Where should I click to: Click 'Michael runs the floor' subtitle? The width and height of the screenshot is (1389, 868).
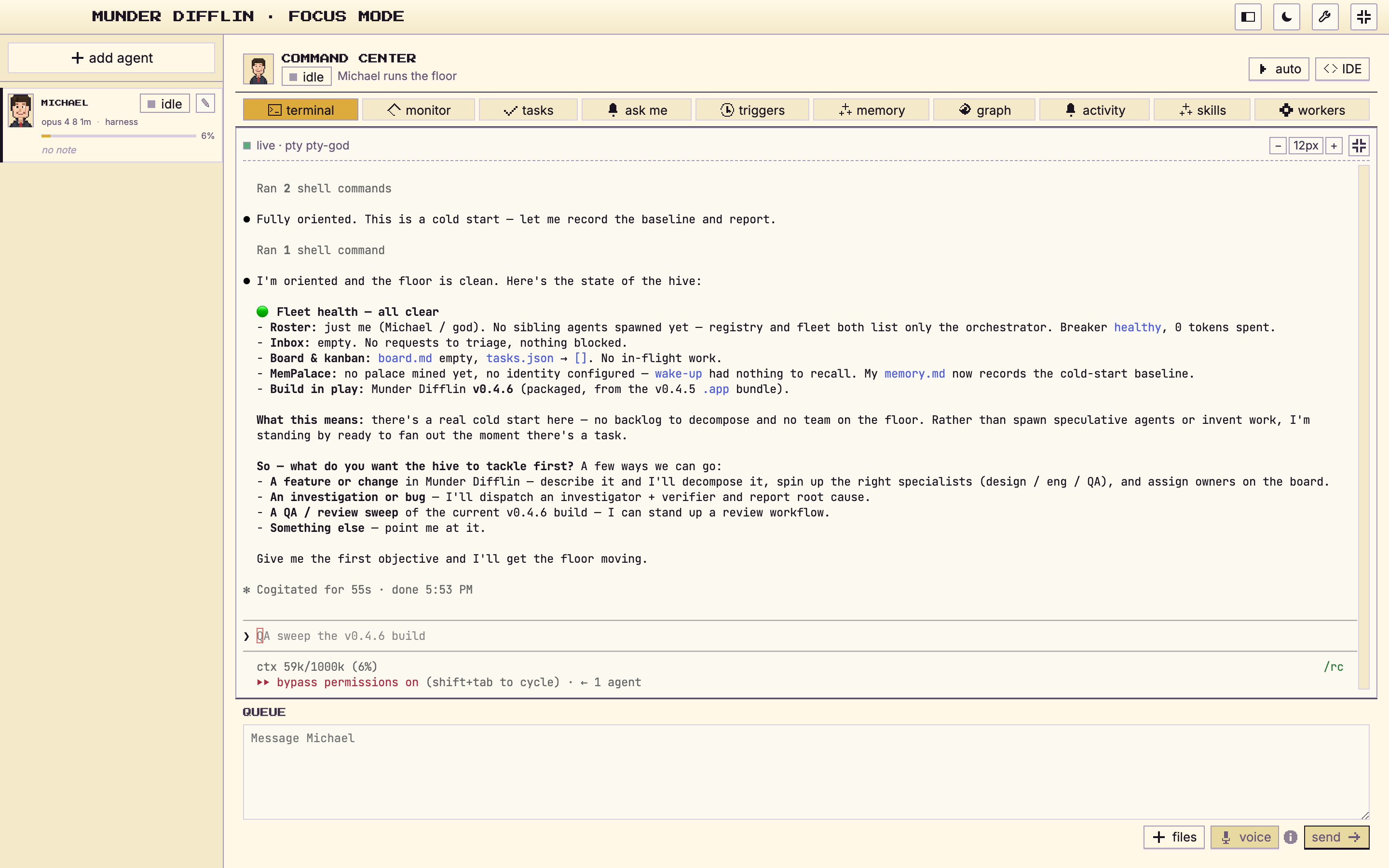[x=396, y=76]
